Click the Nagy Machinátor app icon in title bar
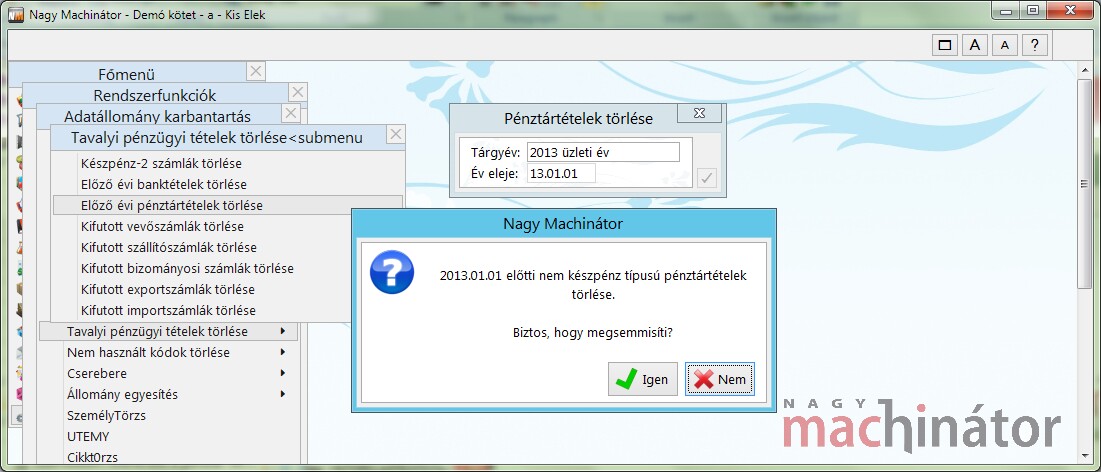The height and width of the screenshot is (472, 1101). [16, 13]
